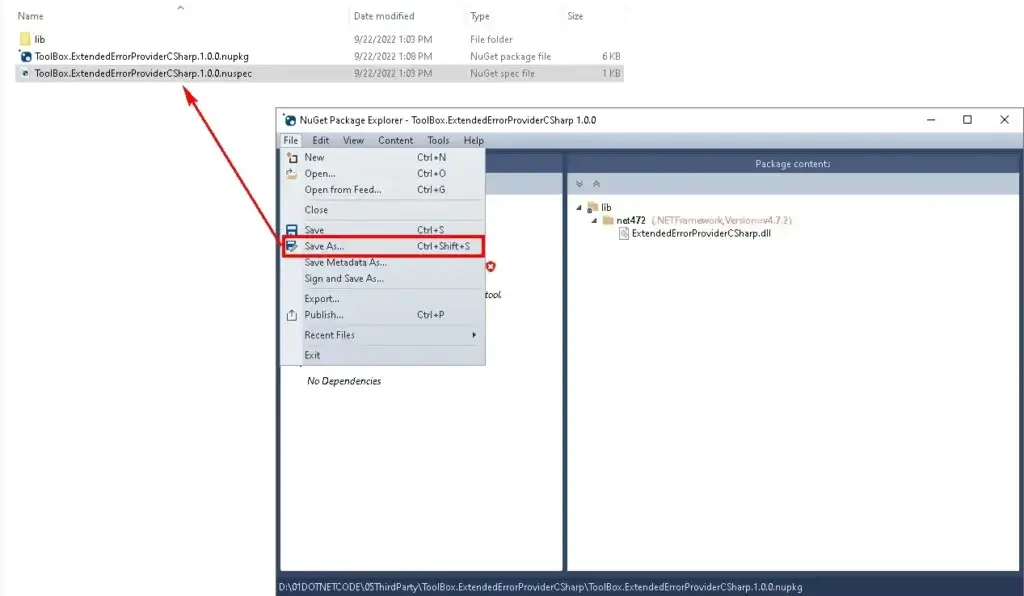
Task: Click the ExtendedErrorProviderCSharp.dll file icon
Action: [624, 233]
